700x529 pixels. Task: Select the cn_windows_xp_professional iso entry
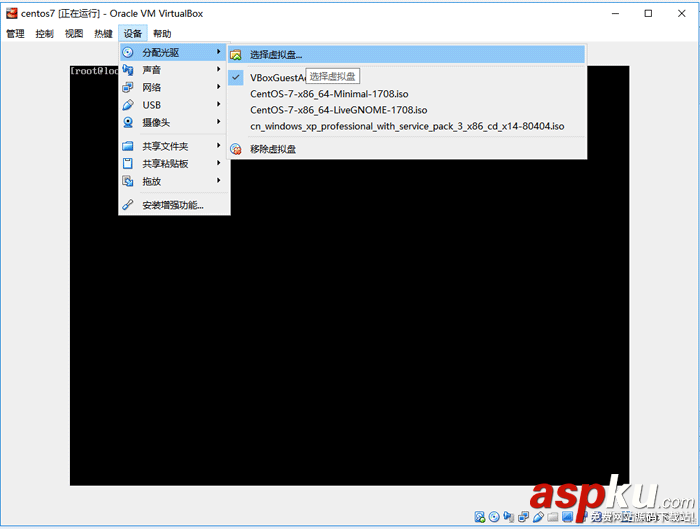pyautogui.click(x=407, y=126)
